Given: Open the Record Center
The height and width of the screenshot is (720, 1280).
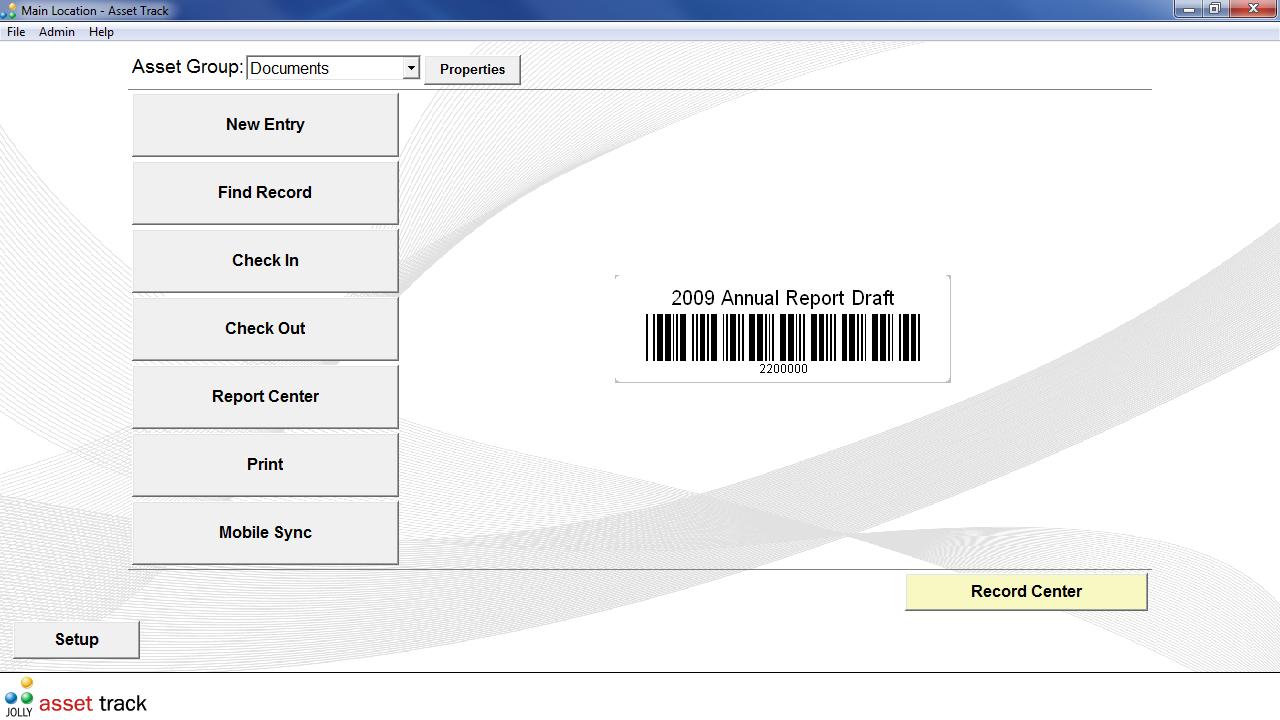Looking at the screenshot, I should (1026, 592).
